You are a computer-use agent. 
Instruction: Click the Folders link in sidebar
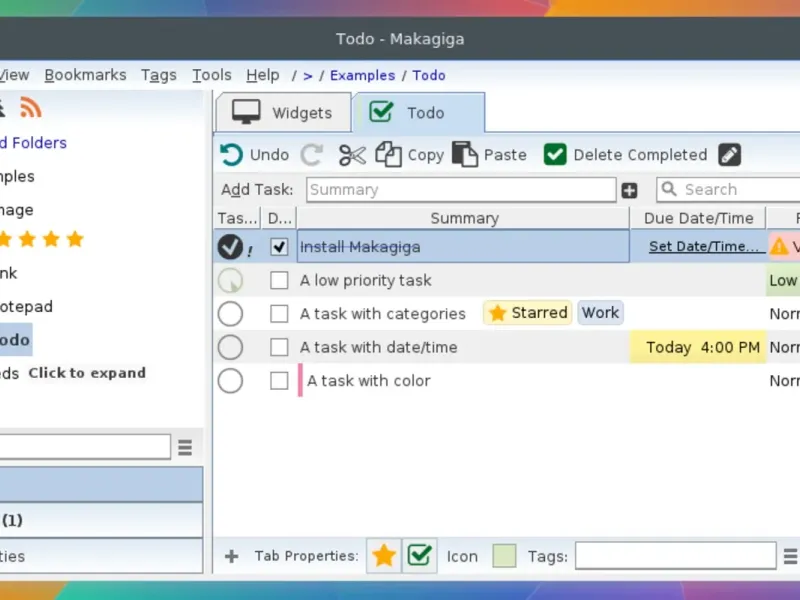tap(34, 143)
